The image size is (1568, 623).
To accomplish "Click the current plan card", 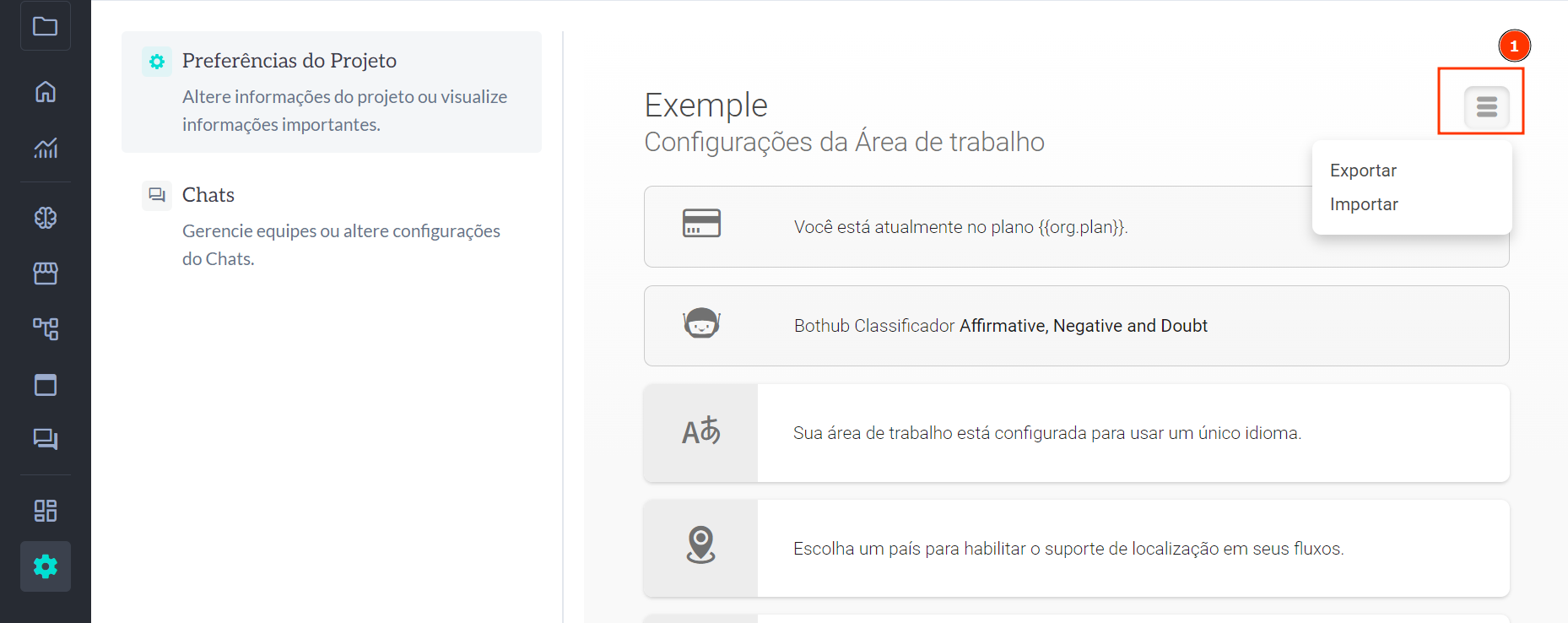I will tap(962, 227).
